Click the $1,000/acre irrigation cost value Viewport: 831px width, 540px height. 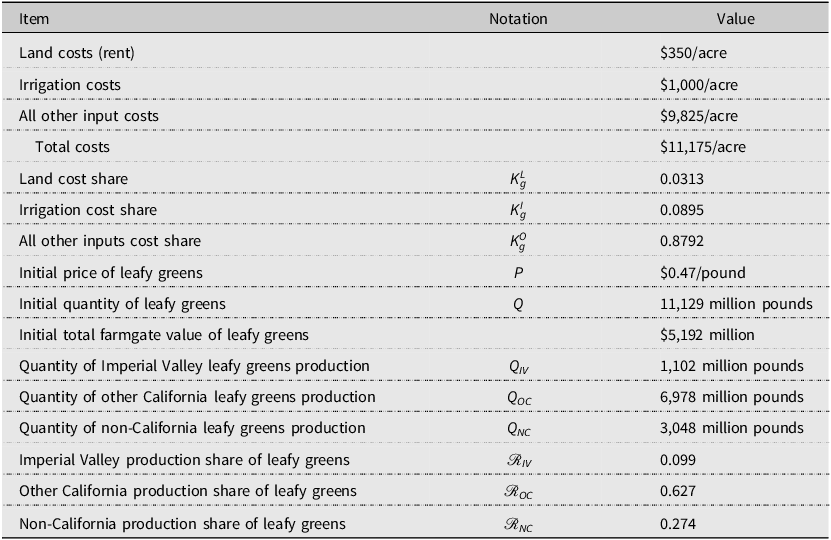point(699,85)
